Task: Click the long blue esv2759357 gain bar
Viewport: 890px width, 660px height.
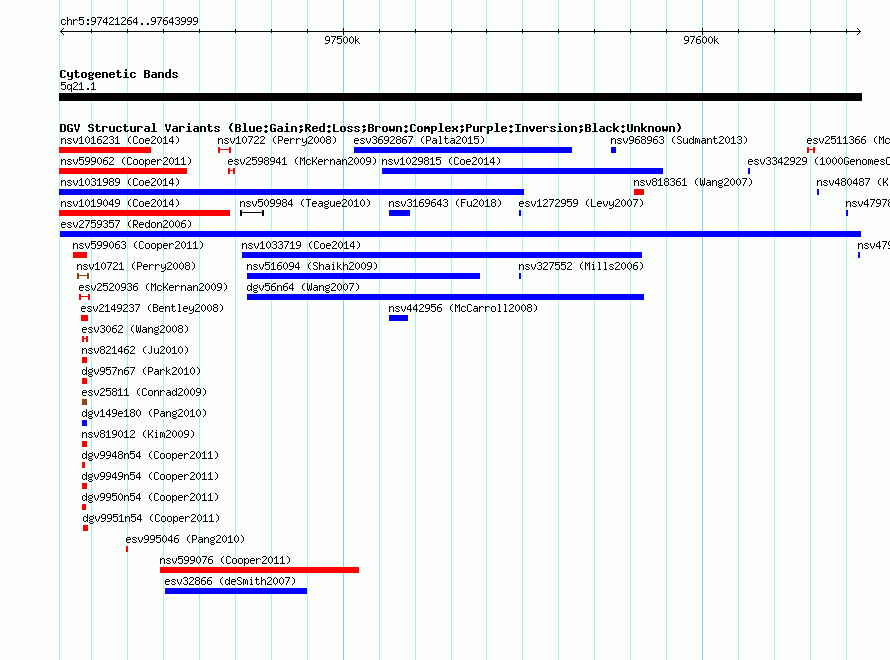Action: pos(460,234)
